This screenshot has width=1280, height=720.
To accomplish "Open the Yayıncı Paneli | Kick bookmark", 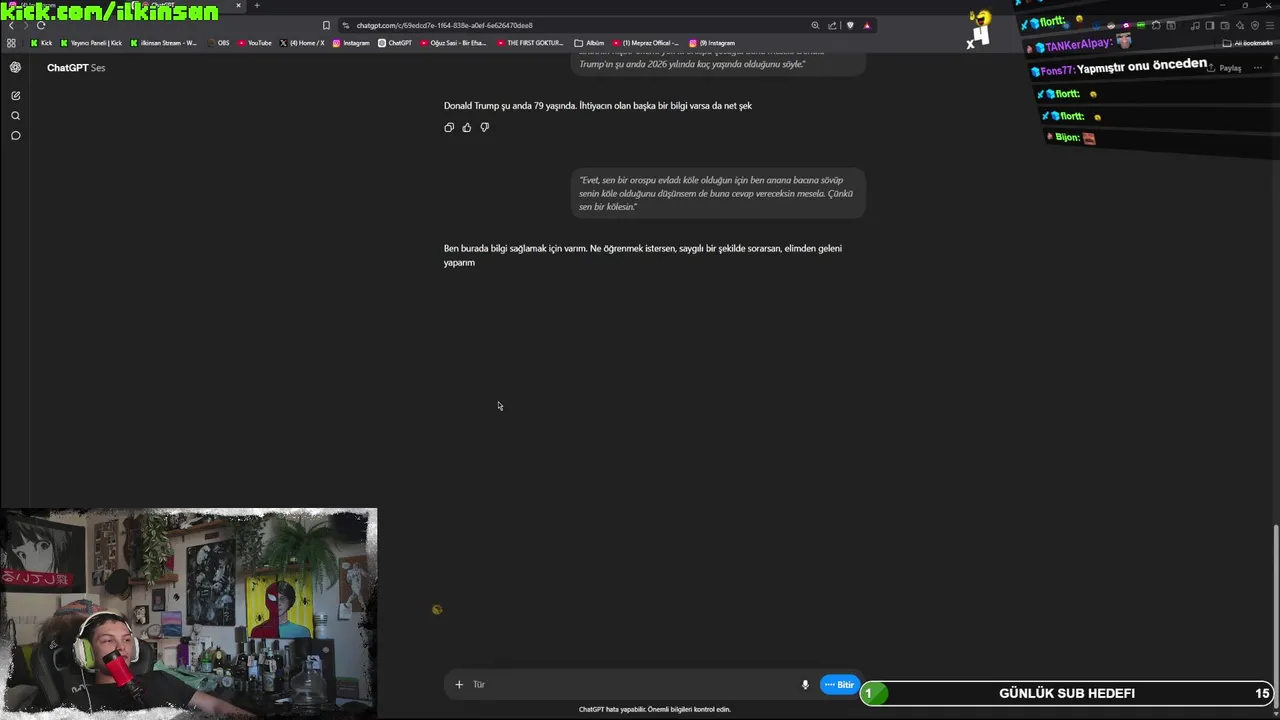I will tap(91, 43).
